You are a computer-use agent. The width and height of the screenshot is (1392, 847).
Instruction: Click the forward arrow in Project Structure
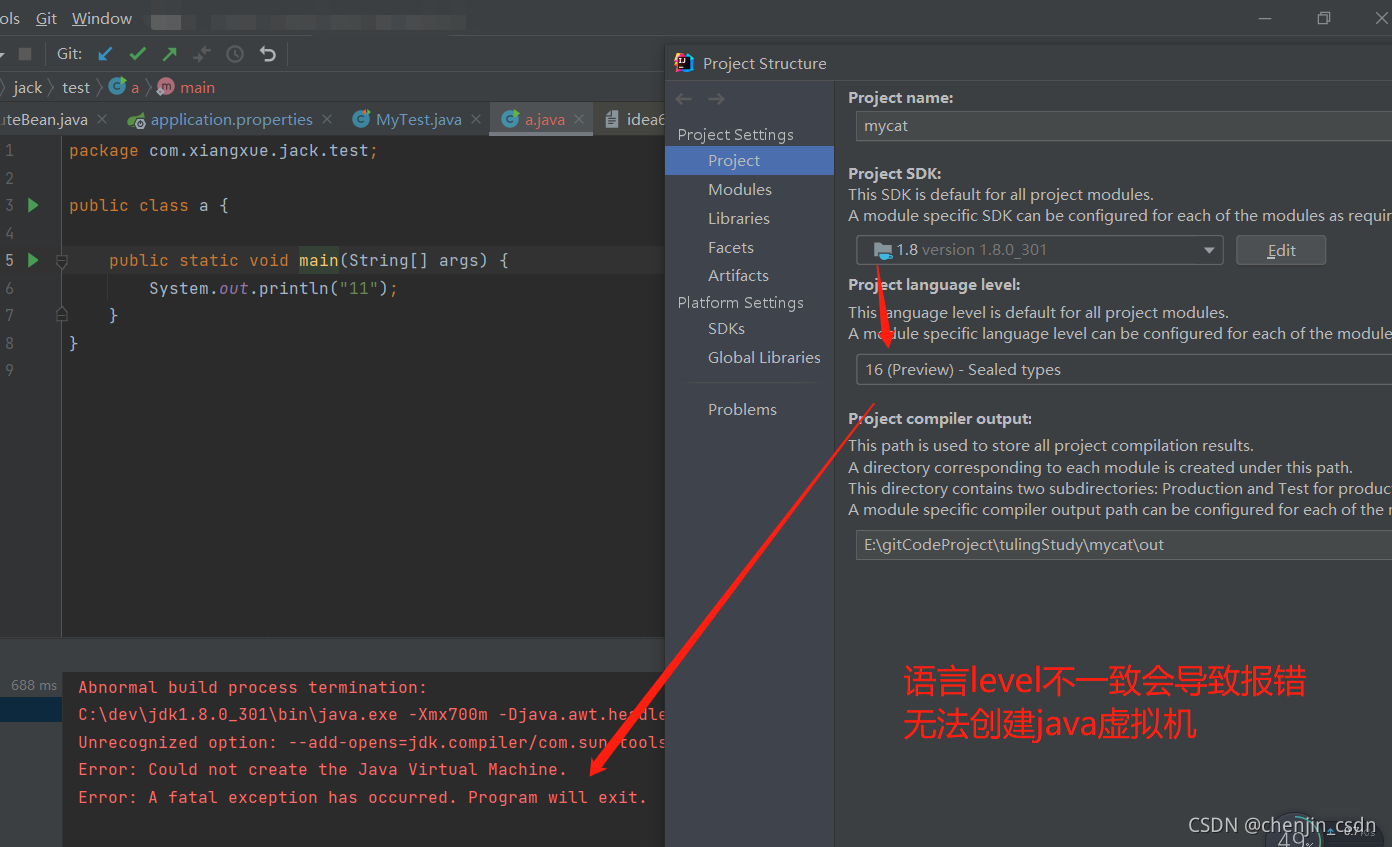pyautogui.click(x=716, y=99)
